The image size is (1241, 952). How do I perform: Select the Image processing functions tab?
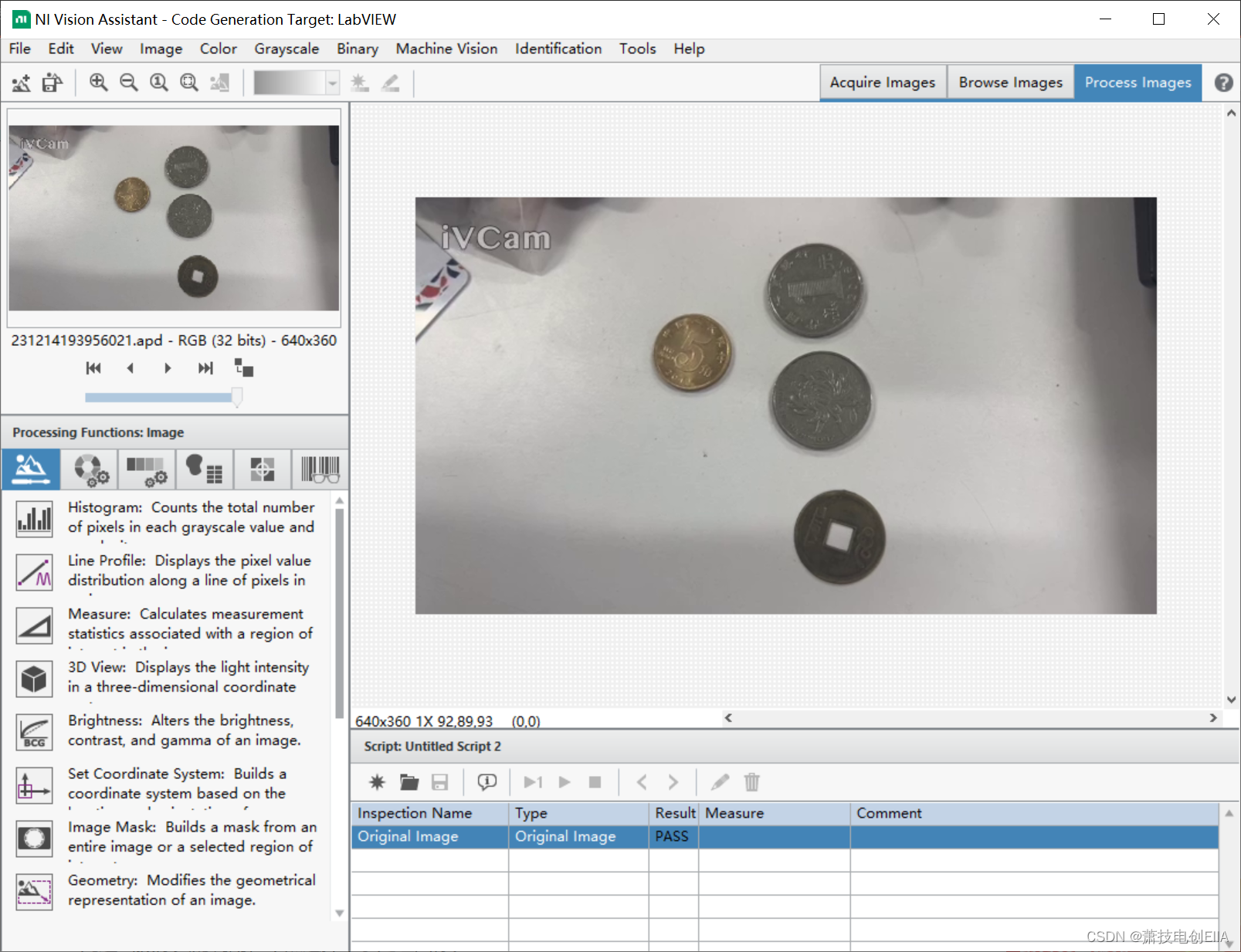[x=31, y=469]
